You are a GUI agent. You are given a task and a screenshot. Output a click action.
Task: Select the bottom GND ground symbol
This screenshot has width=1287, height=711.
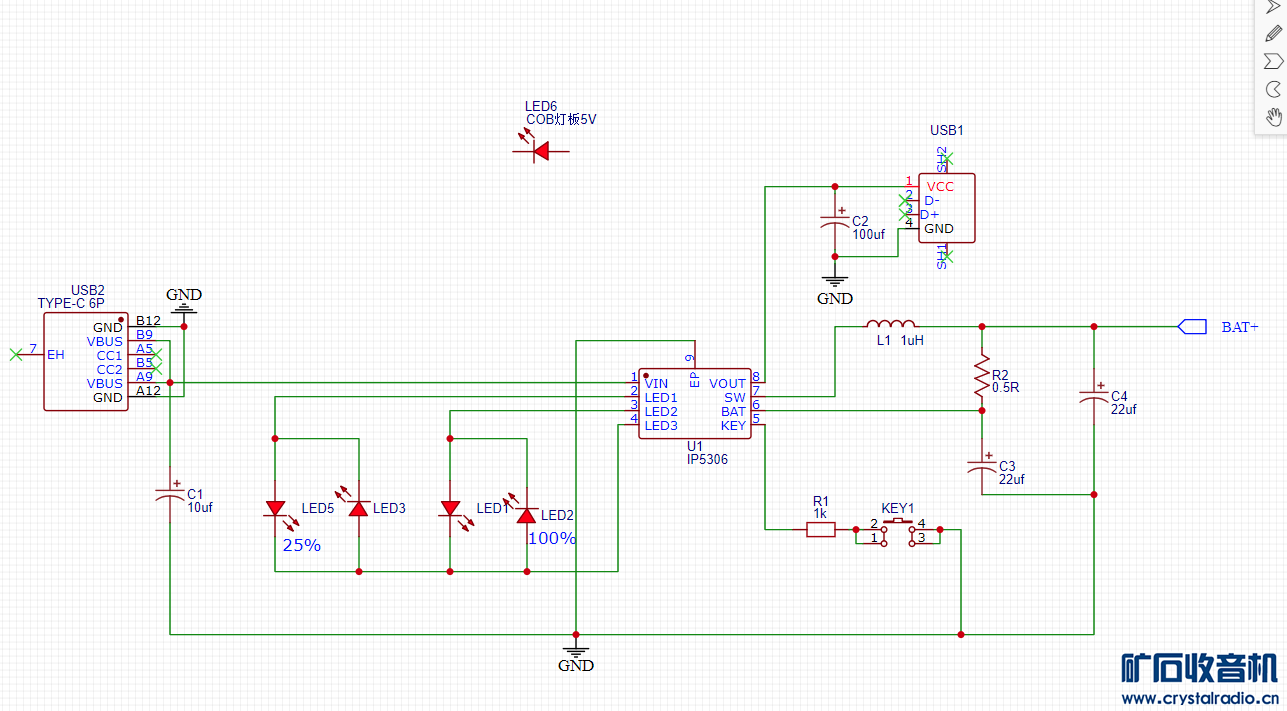[x=576, y=651]
